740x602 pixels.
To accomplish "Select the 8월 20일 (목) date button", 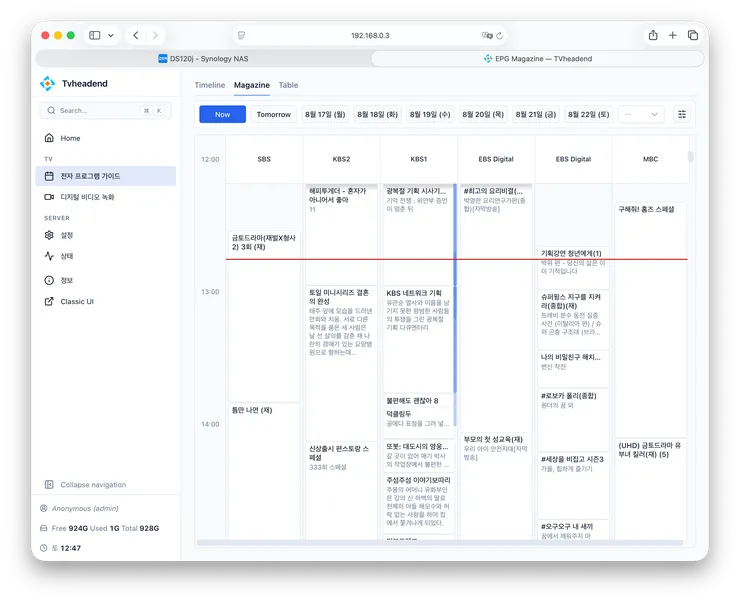I will (x=483, y=114).
